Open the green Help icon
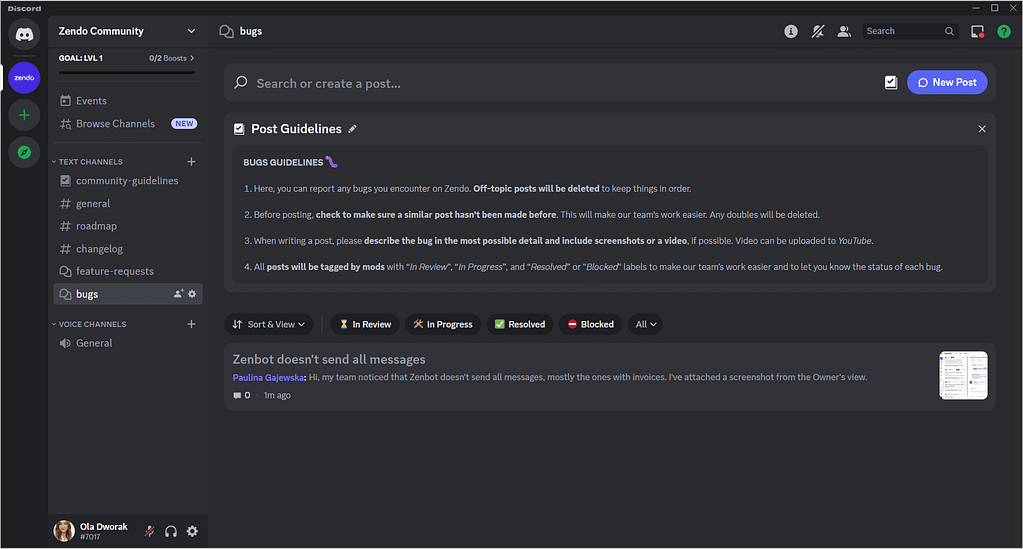This screenshot has height=549, width=1023. point(1004,31)
